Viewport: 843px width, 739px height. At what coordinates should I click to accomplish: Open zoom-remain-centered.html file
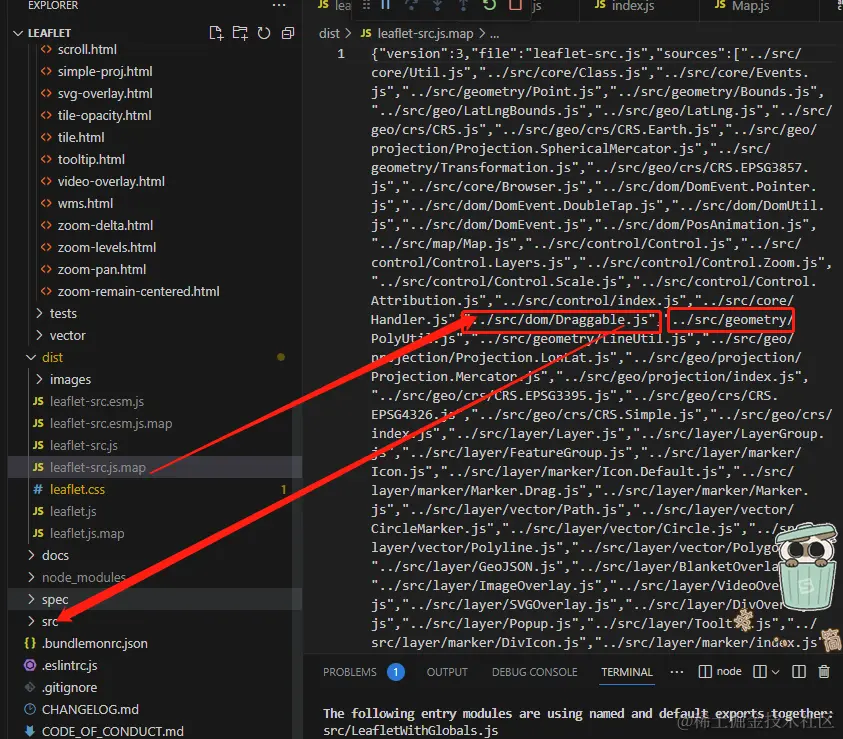(x=138, y=292)
